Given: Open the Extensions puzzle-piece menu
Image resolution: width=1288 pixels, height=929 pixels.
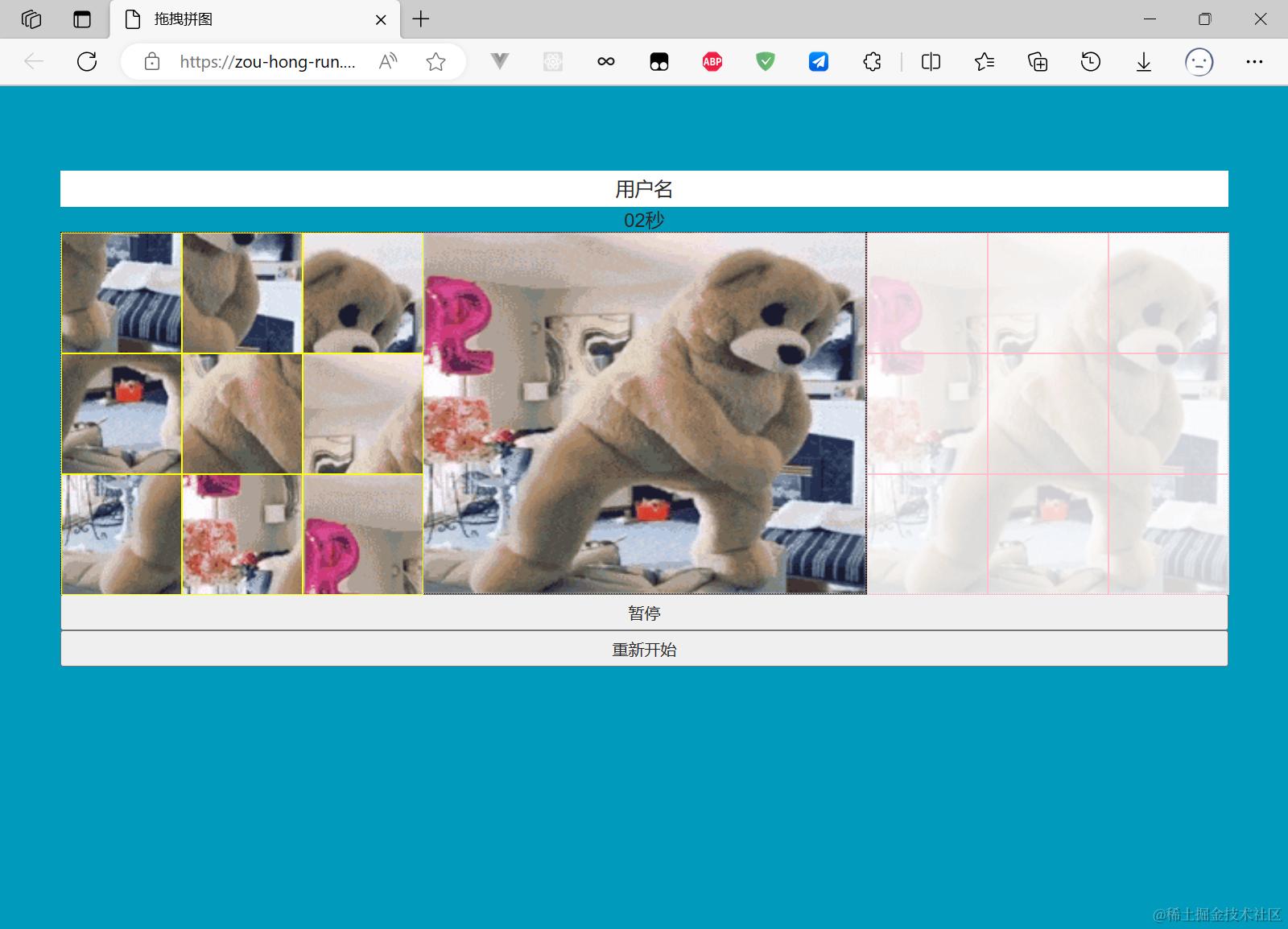Looking at the screenshot, I should click(872, 61).
